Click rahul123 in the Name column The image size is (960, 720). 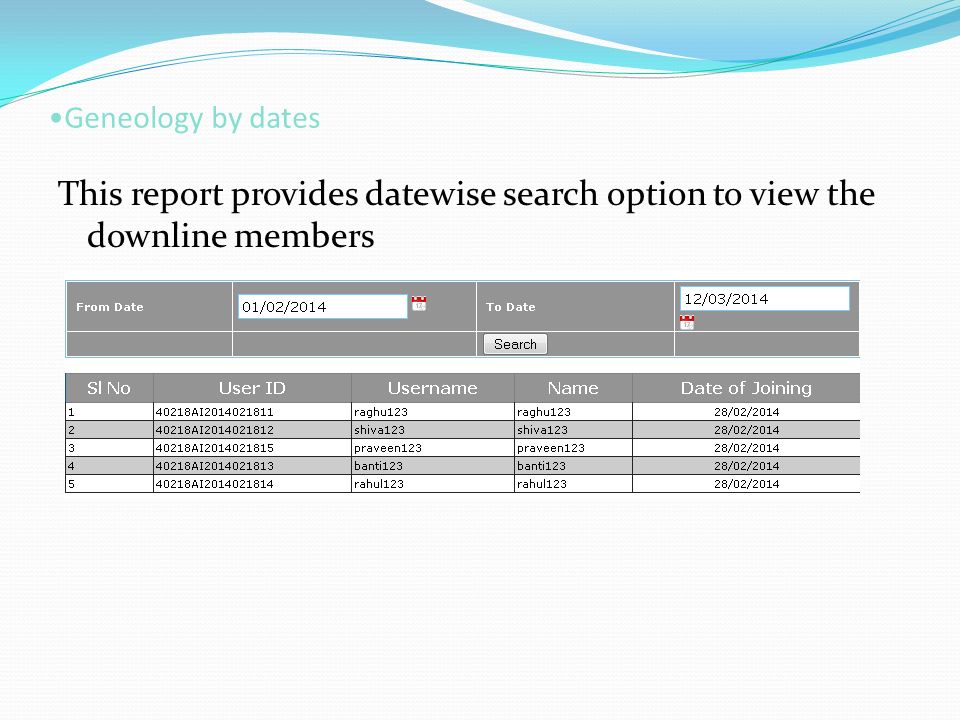coord(542,484)
